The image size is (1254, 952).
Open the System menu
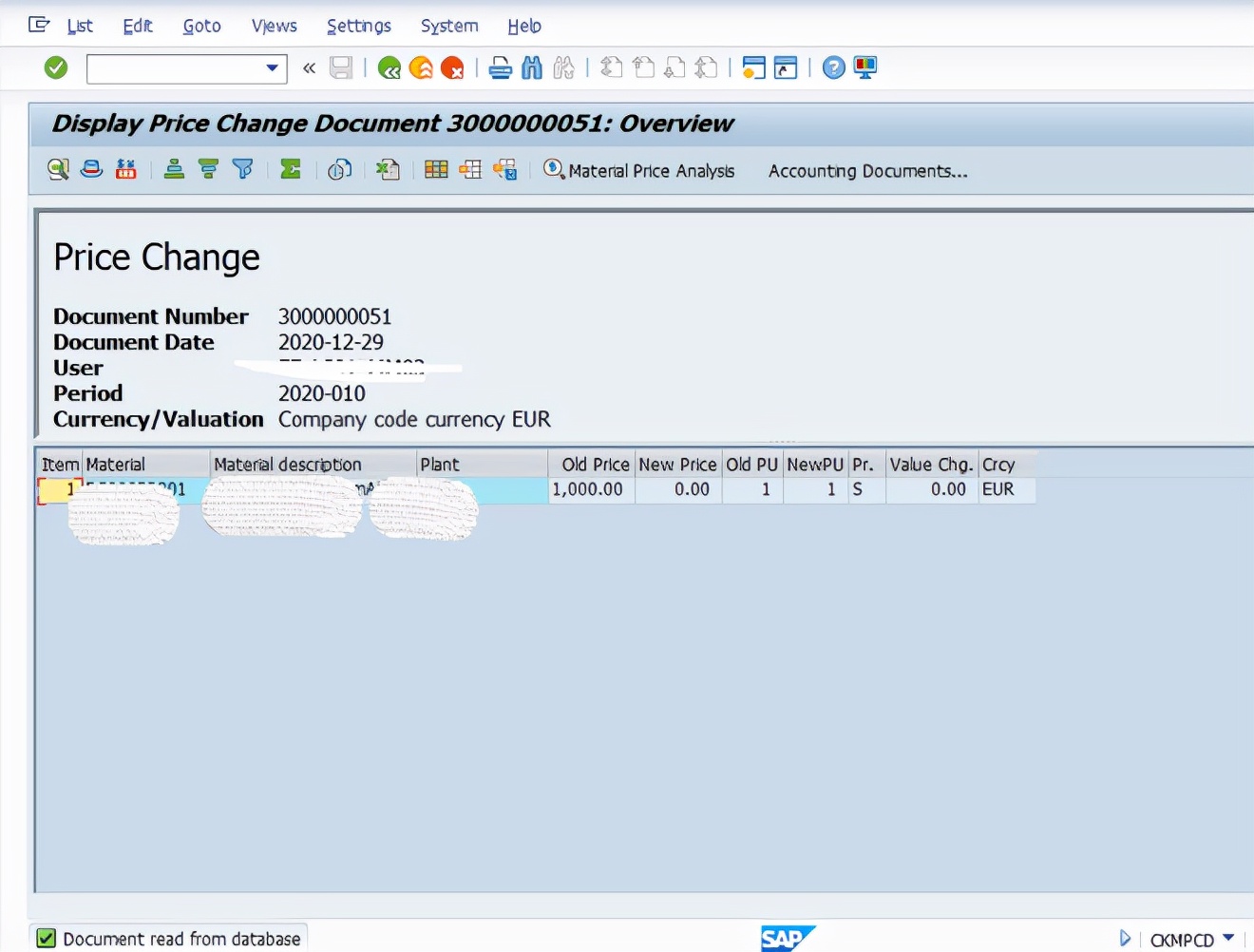449,26
